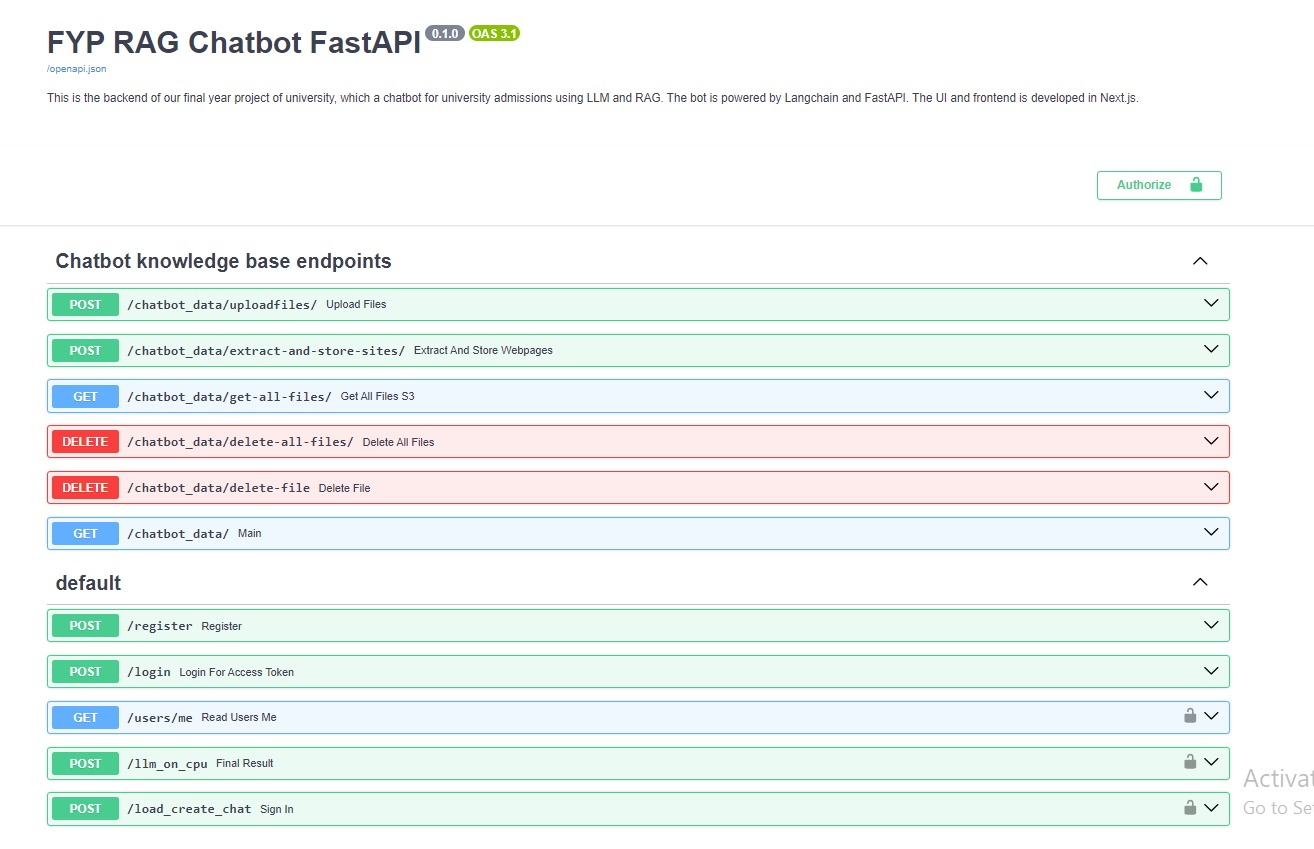Image resolution: width=1314 pixels, height=849 pixels.
Task: Click the Read Users Me description
Action: (x=239, y=718)
